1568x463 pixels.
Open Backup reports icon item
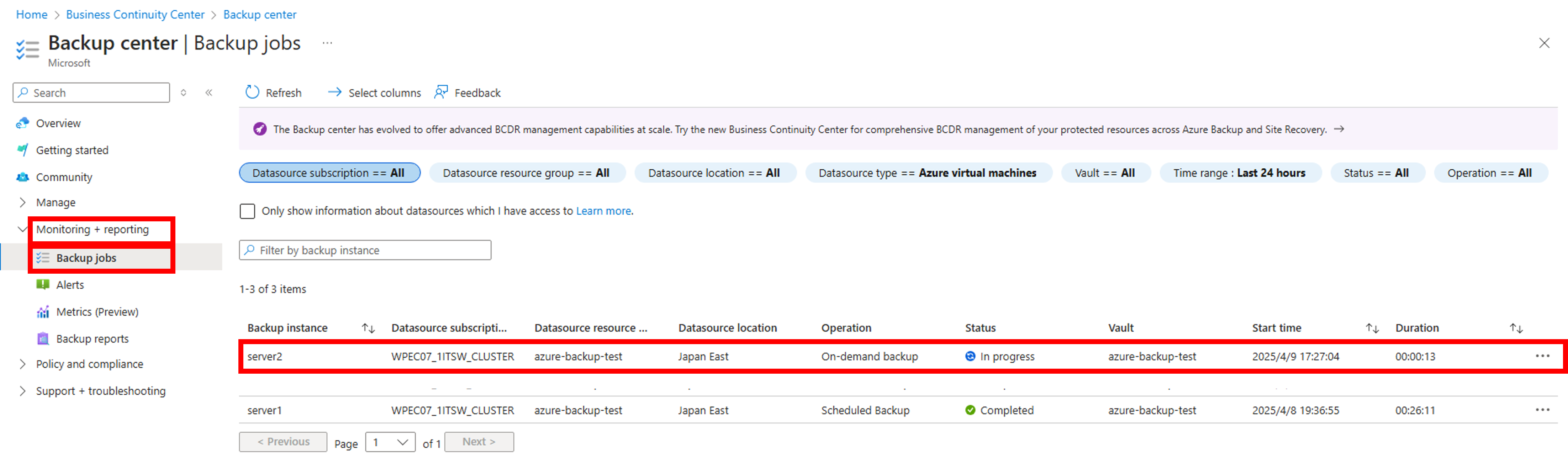pos(43,339)
